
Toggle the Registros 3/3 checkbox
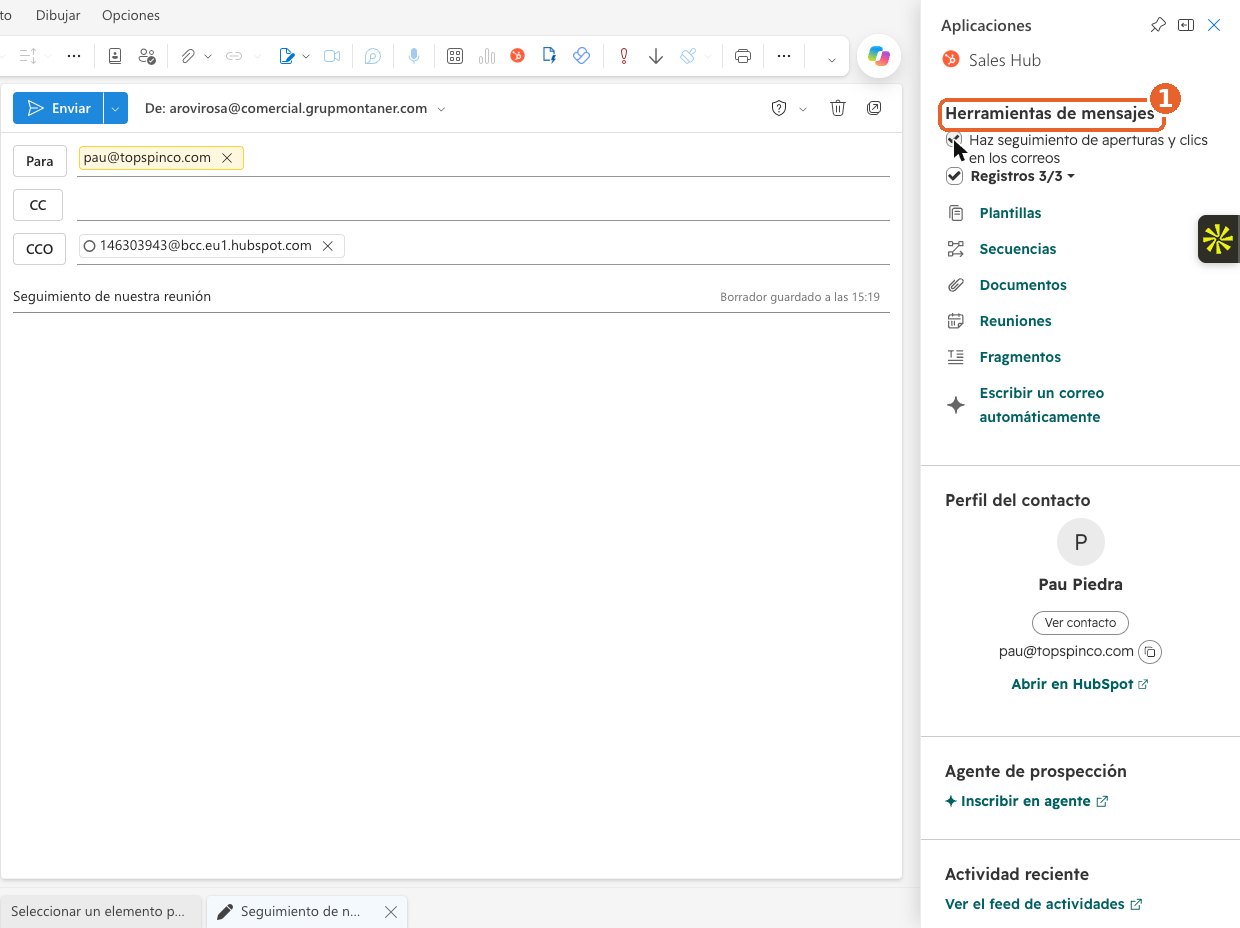955,177
